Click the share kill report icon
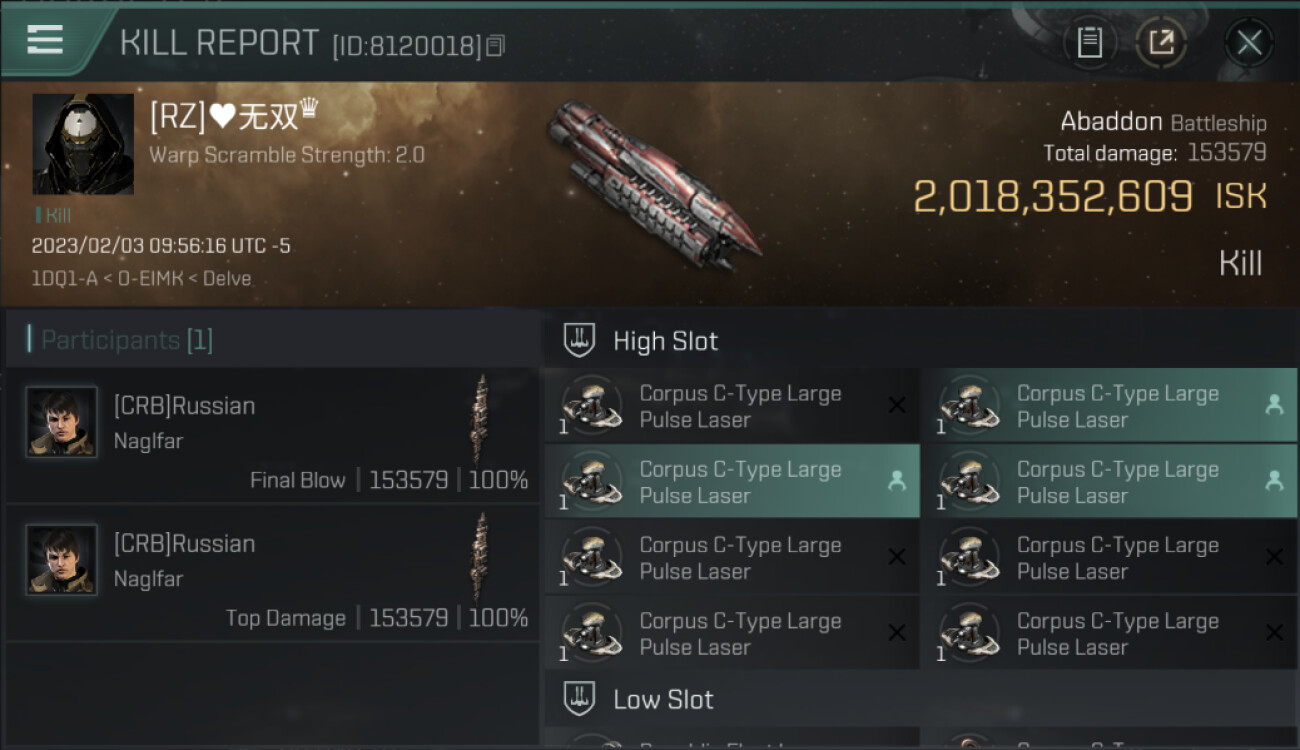1300x750 pixels. tap(1160, 42)
